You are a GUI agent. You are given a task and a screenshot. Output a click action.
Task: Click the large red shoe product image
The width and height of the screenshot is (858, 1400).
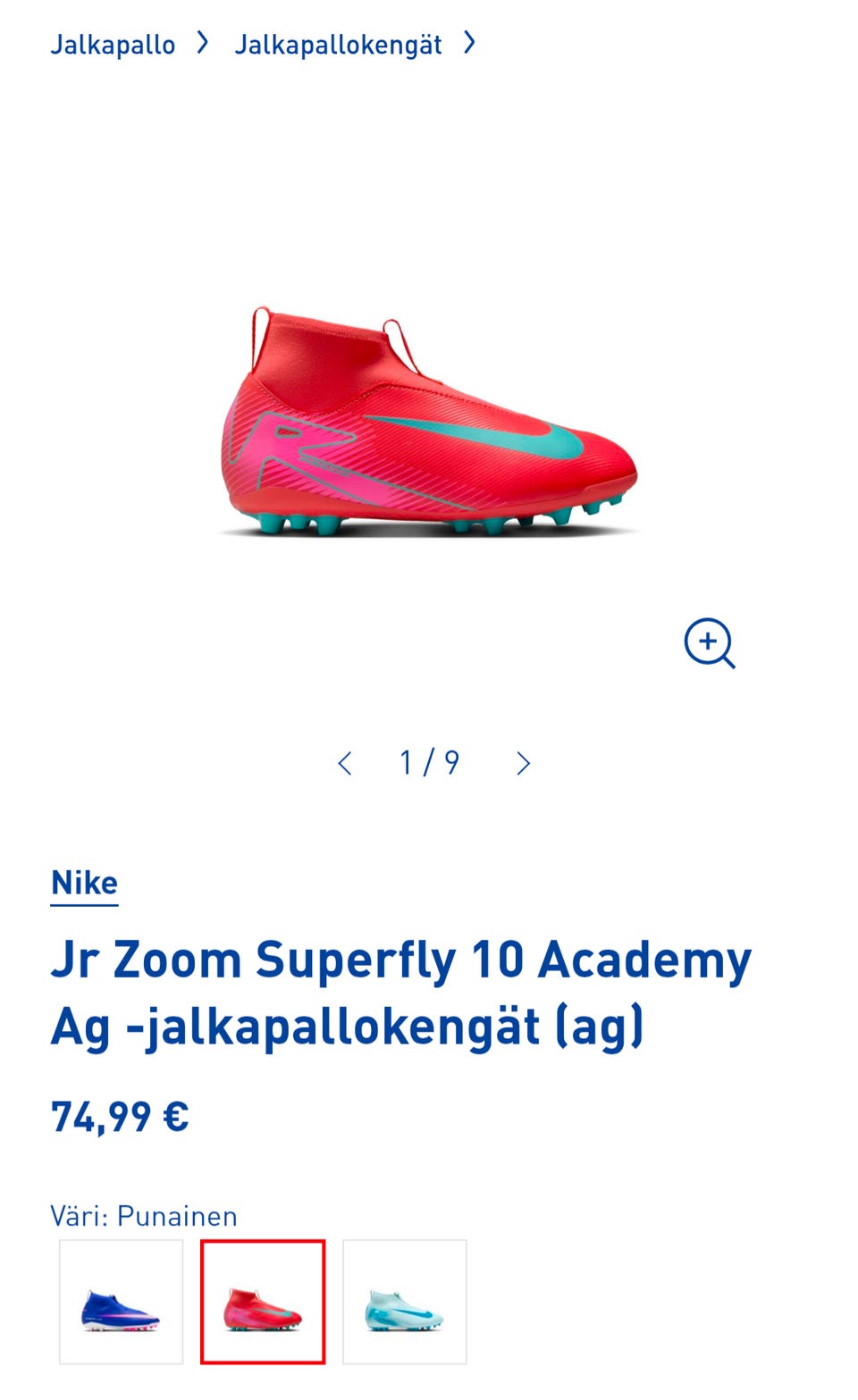(429, 421)
